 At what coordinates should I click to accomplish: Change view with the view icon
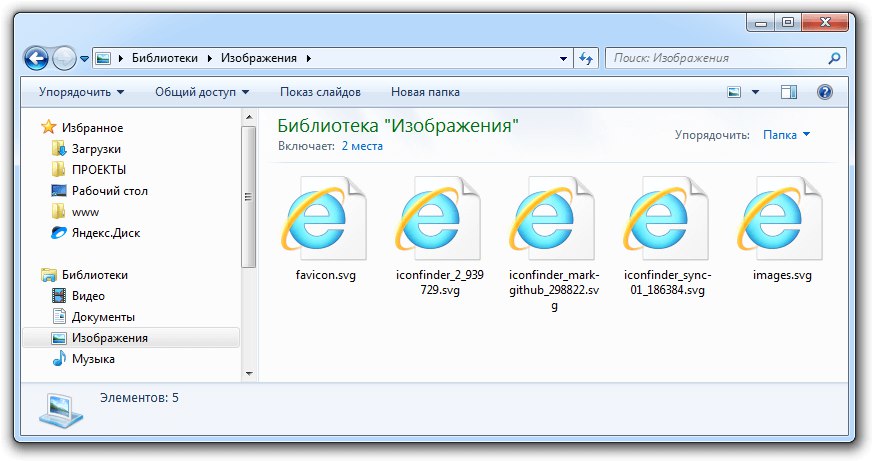click(734, 92)
